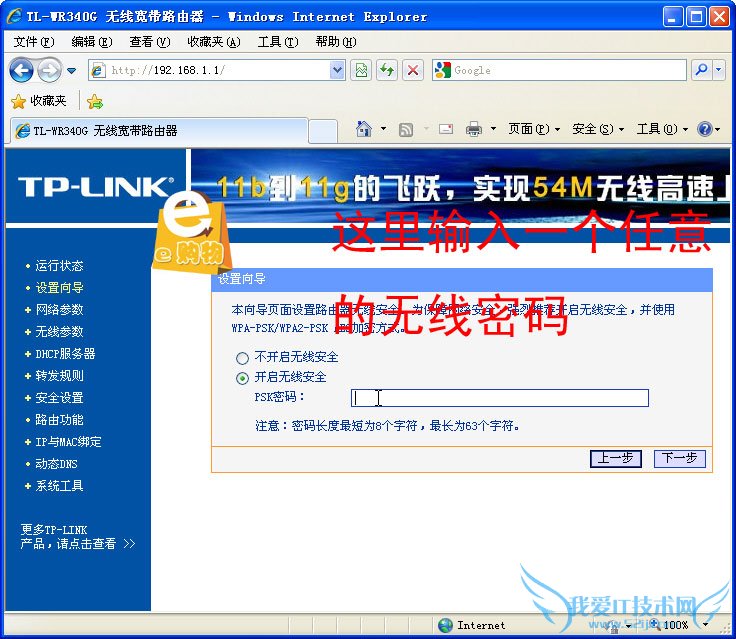Expand IP与MAC绑定 sidebar section

pyautogui.click(x=69, y=442)
